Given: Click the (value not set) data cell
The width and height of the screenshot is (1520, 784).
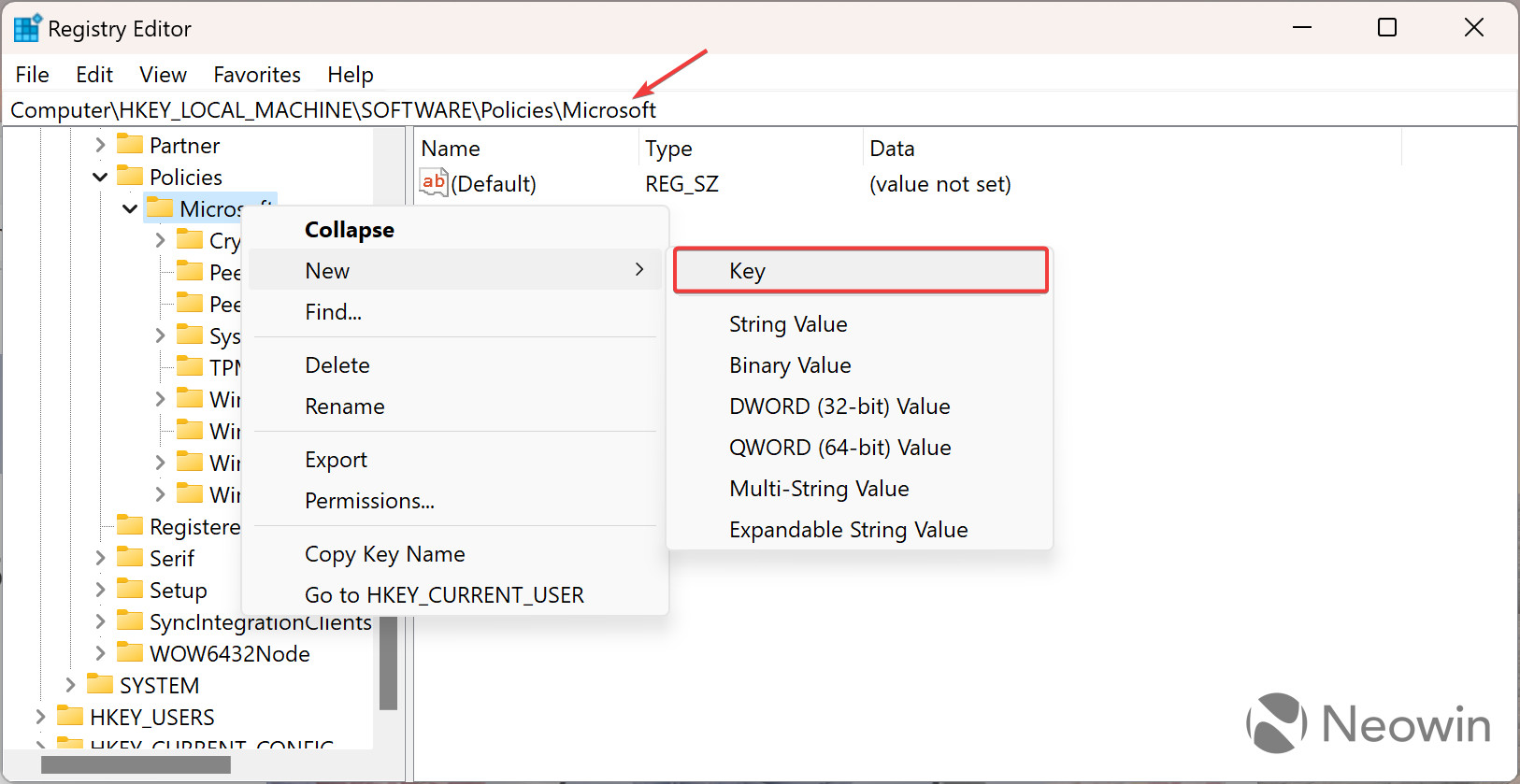Looking at the screenshot, I should point(939,184).
